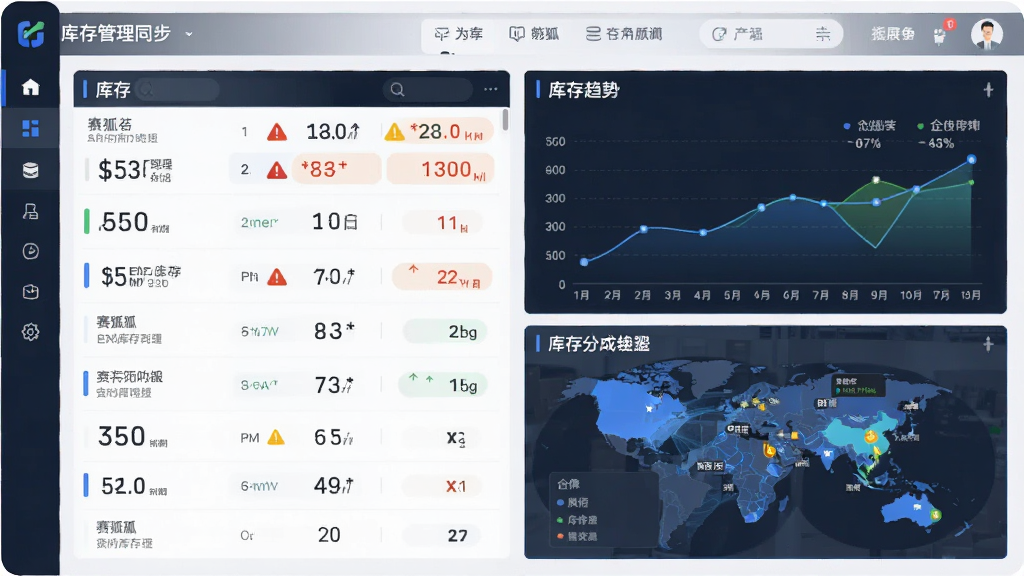Click the green 15g badge with arrows
The width and height of the screenshot is (1024, 576).
[x=443, y=385]
